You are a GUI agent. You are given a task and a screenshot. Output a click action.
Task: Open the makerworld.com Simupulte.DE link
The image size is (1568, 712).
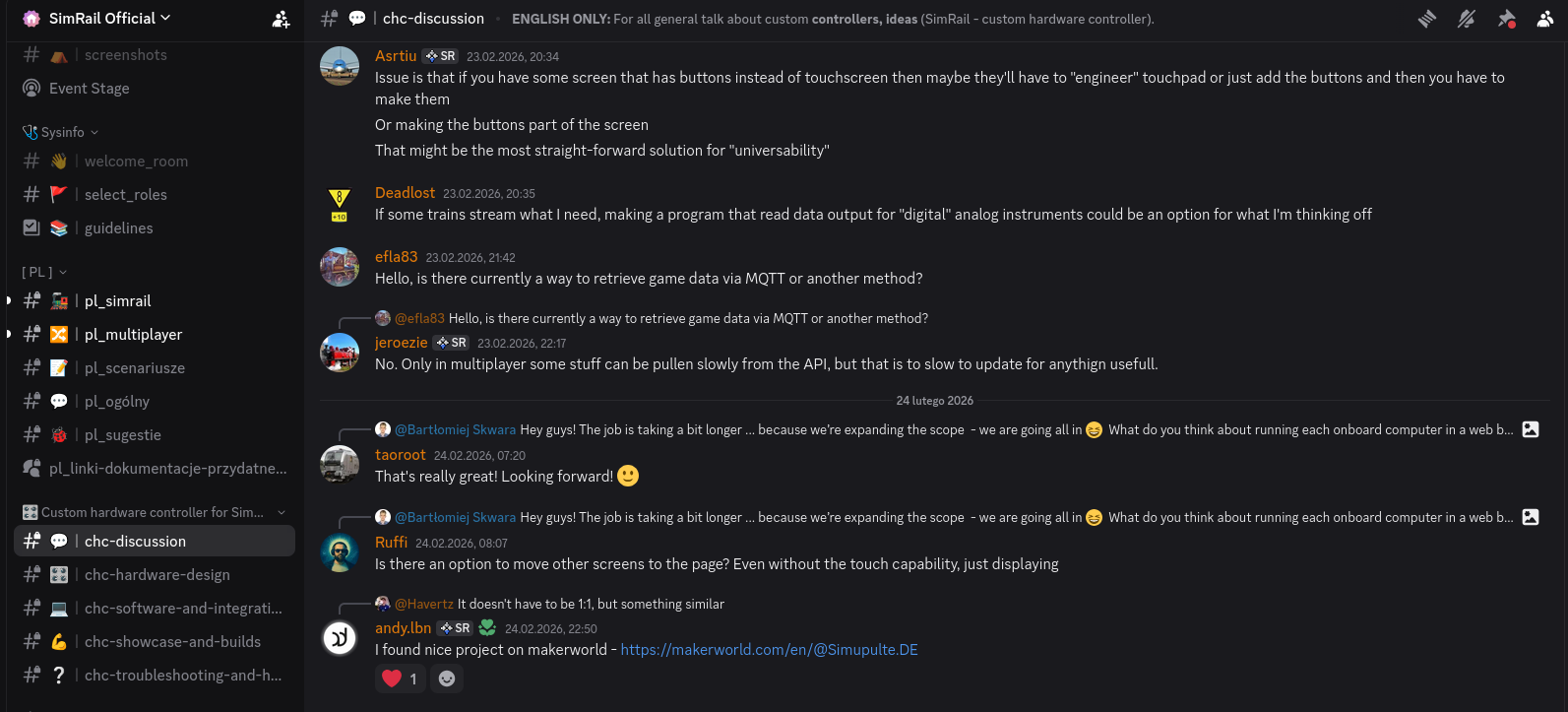[769, 650]
